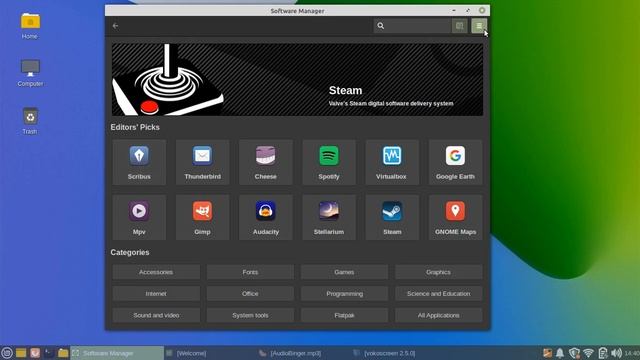Click the Wi-Fi network tray icon

(589, 353)
